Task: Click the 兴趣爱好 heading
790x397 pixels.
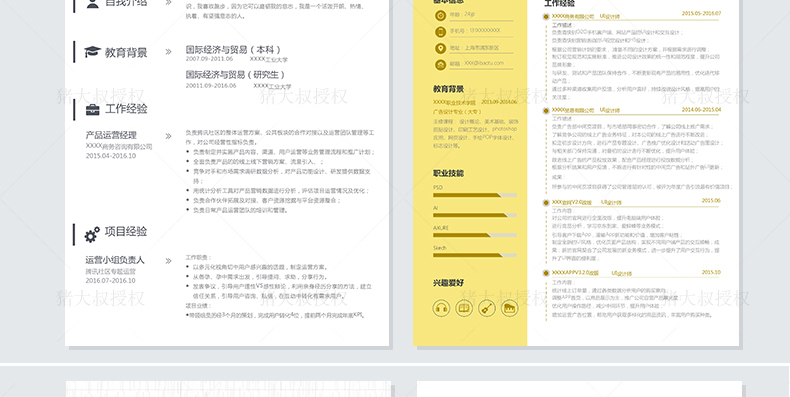Action: [448, 283]
